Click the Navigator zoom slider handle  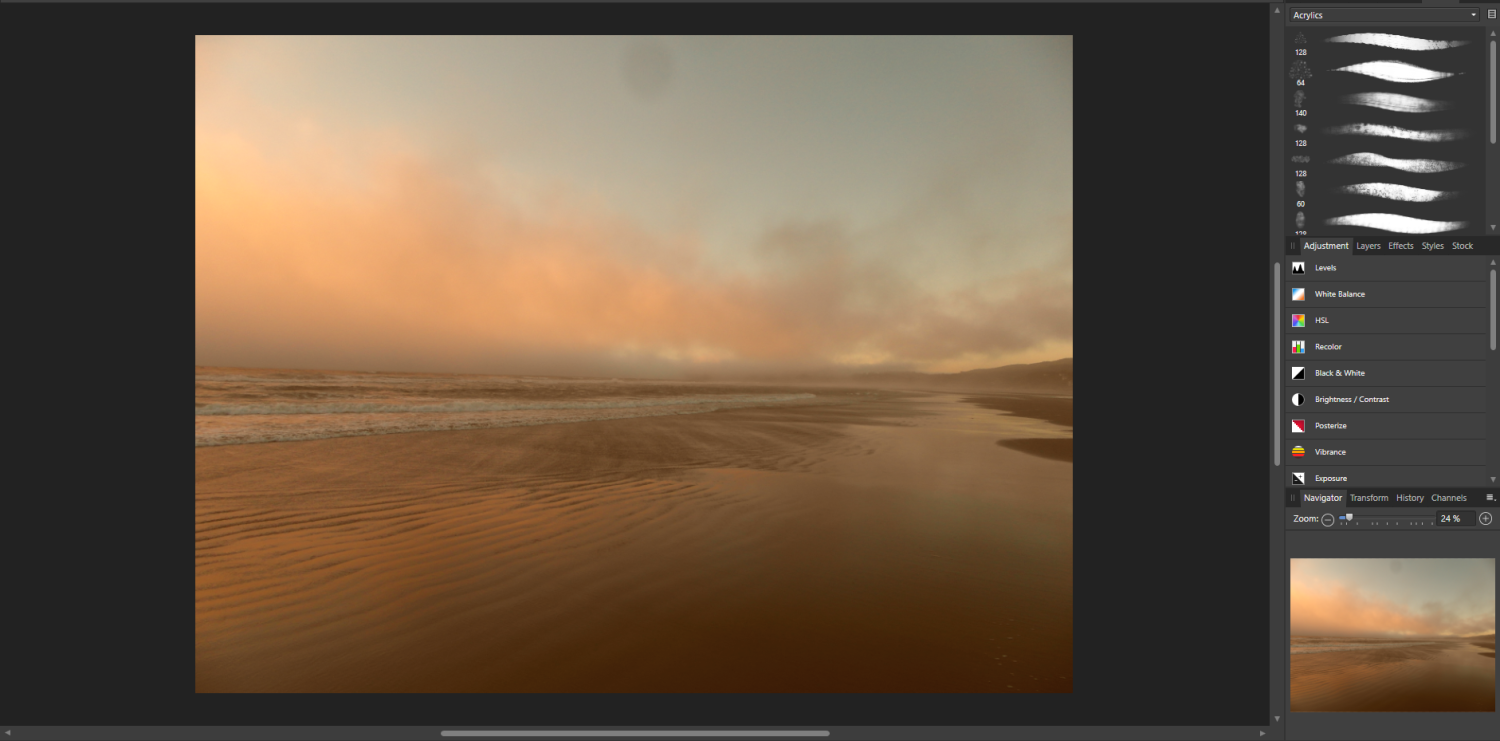click(x=1349, y=518)
